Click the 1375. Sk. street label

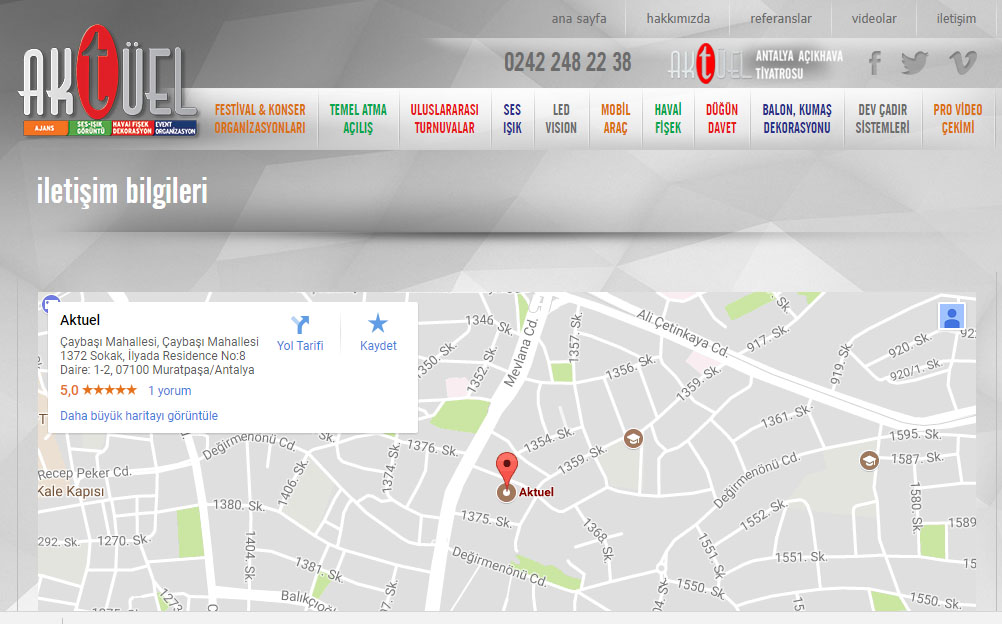tap(486, 519)
